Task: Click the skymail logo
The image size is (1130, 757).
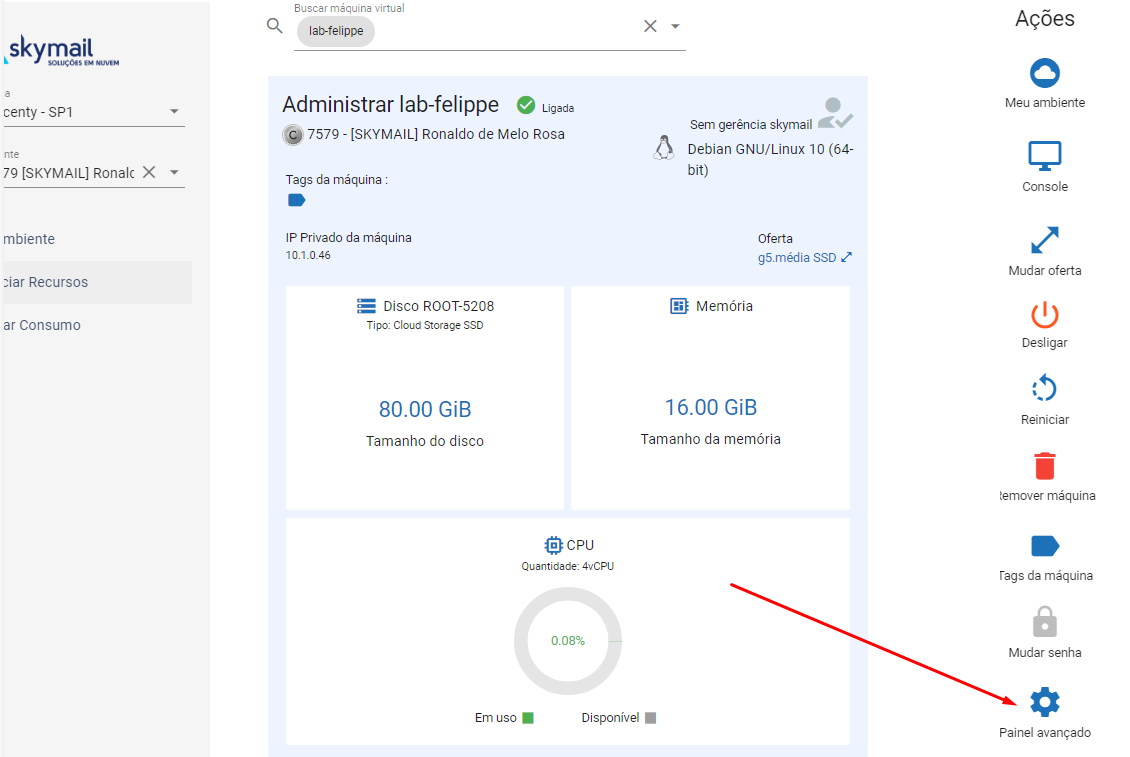Action: (x=63, y=50)
